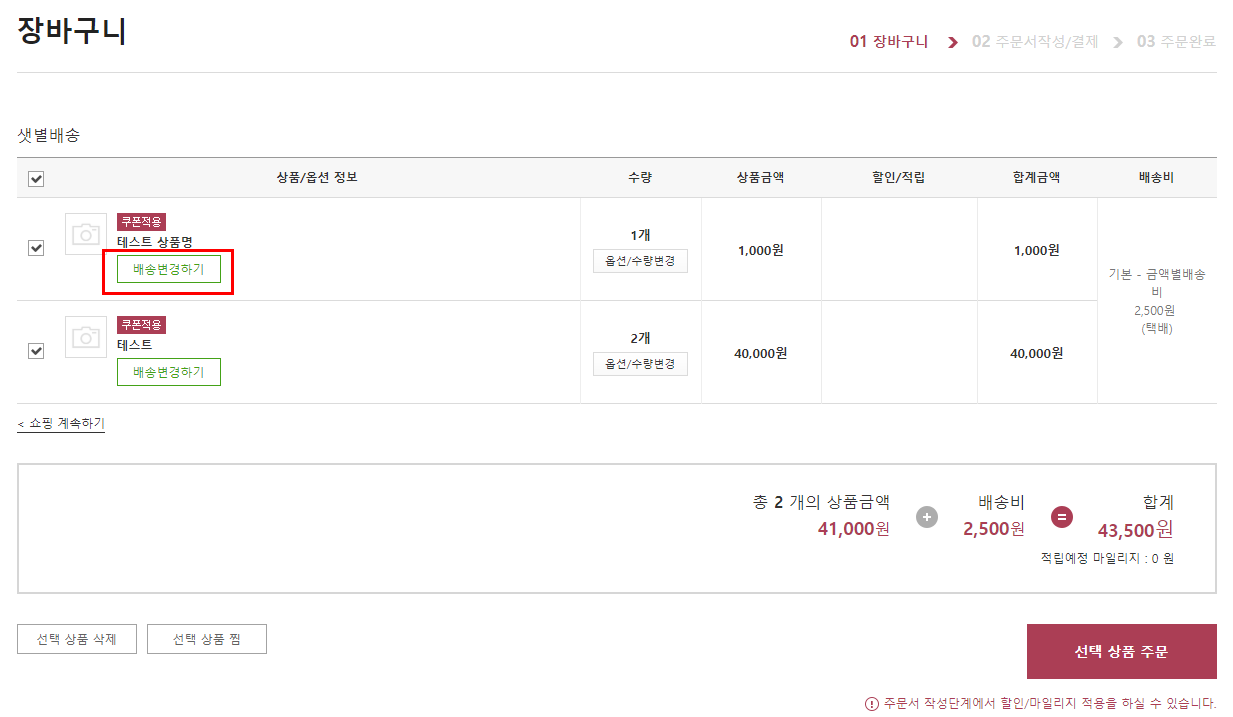This screenshot has height=717, width=1233.
Task: Open 옵션/수량변경 for the 1개 item
Action: tap(640, 261)
